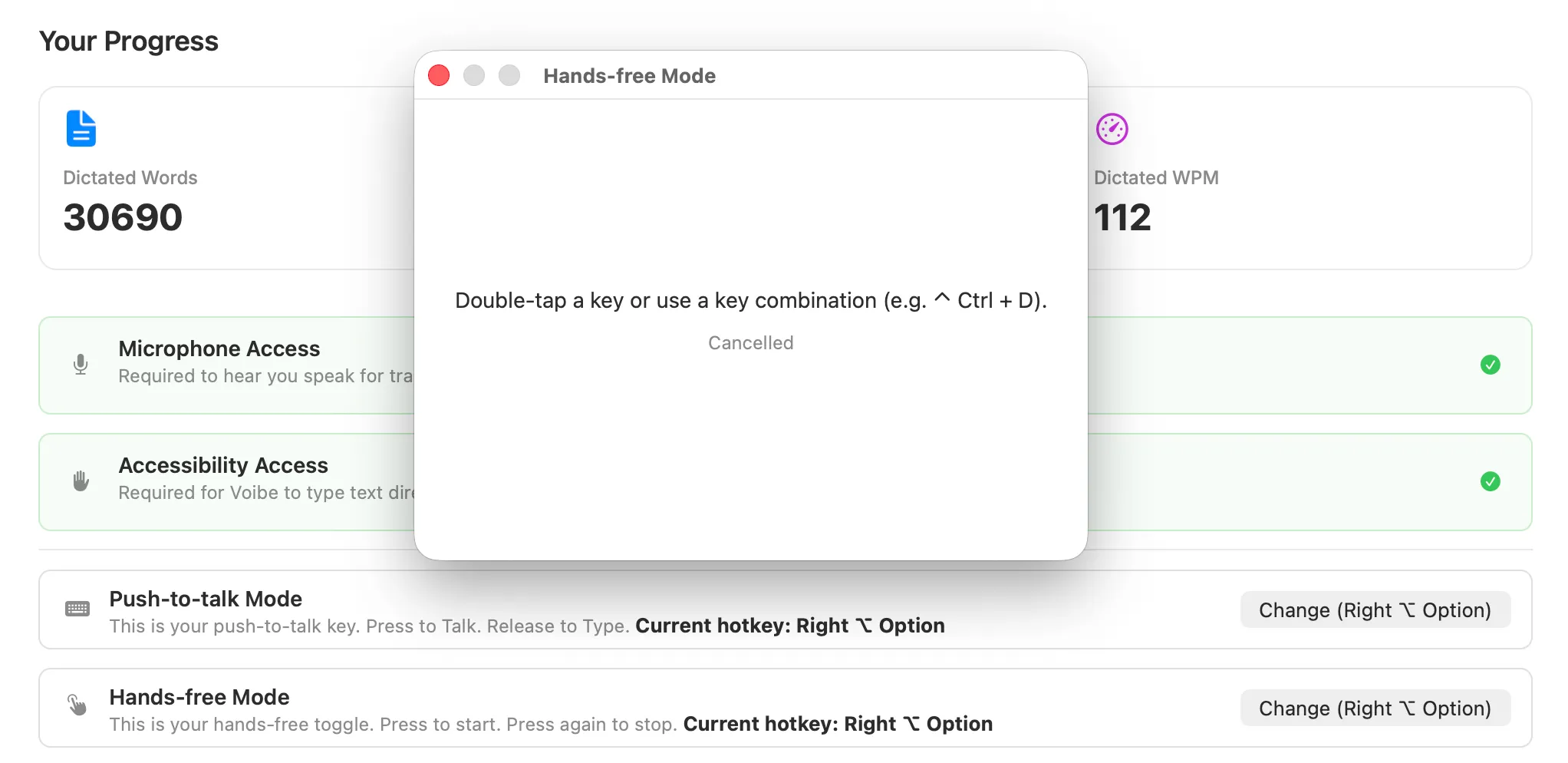
Task: Click the keyboard icon for Push-to-talk Mode
Action: click(x=77, y=609)
